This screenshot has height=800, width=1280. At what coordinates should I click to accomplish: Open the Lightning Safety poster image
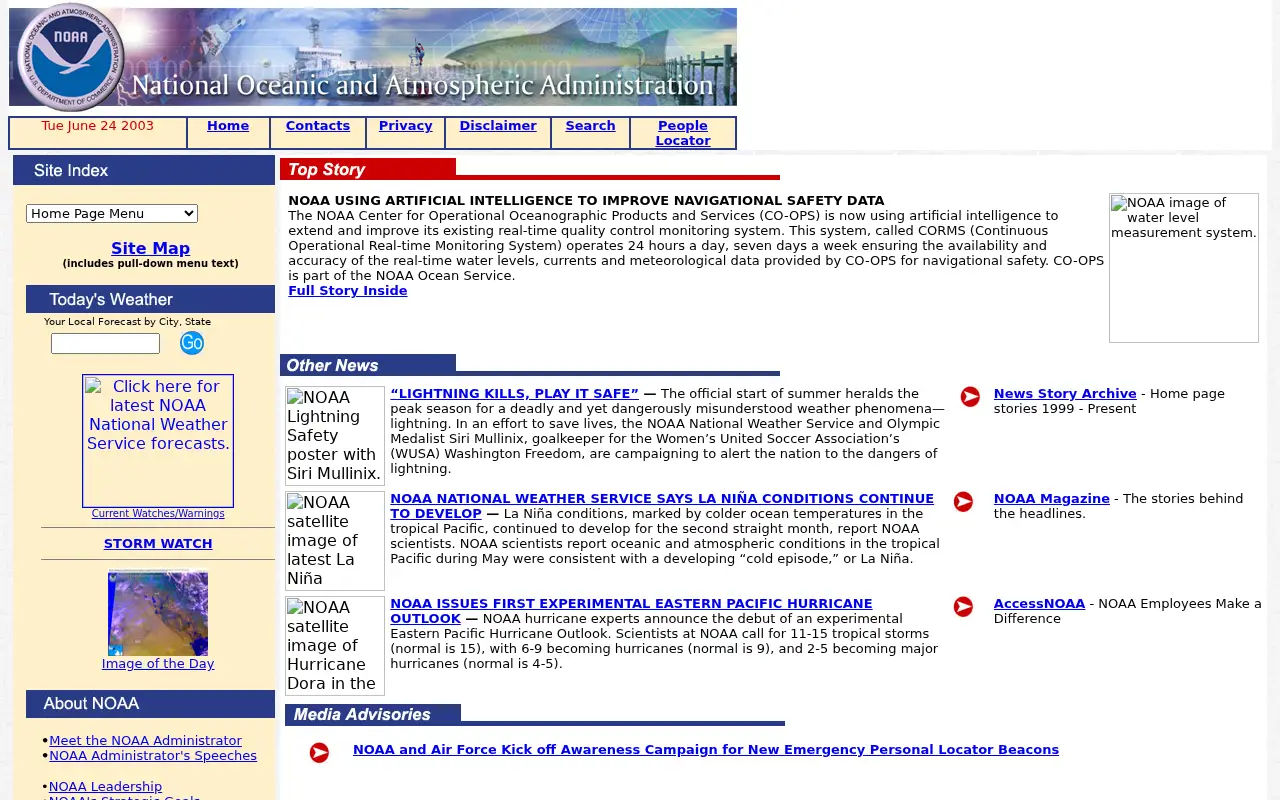[x=335, y=436]
